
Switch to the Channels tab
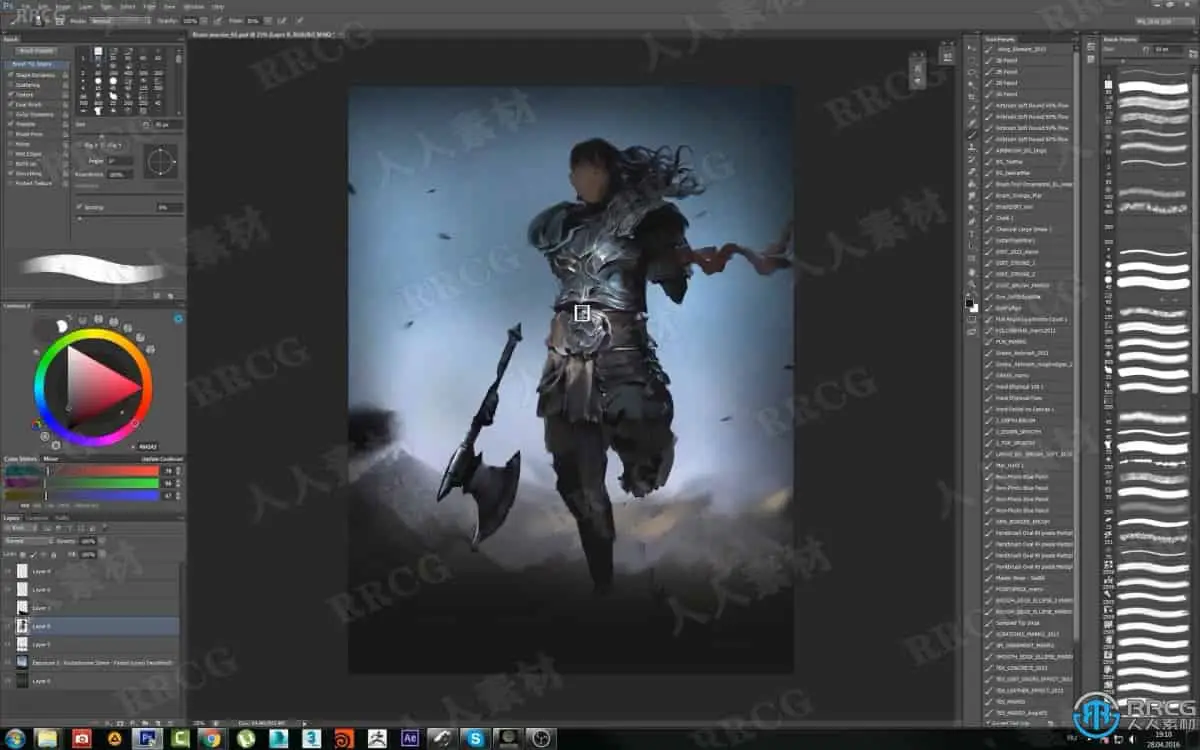click(x=36, y=518)
